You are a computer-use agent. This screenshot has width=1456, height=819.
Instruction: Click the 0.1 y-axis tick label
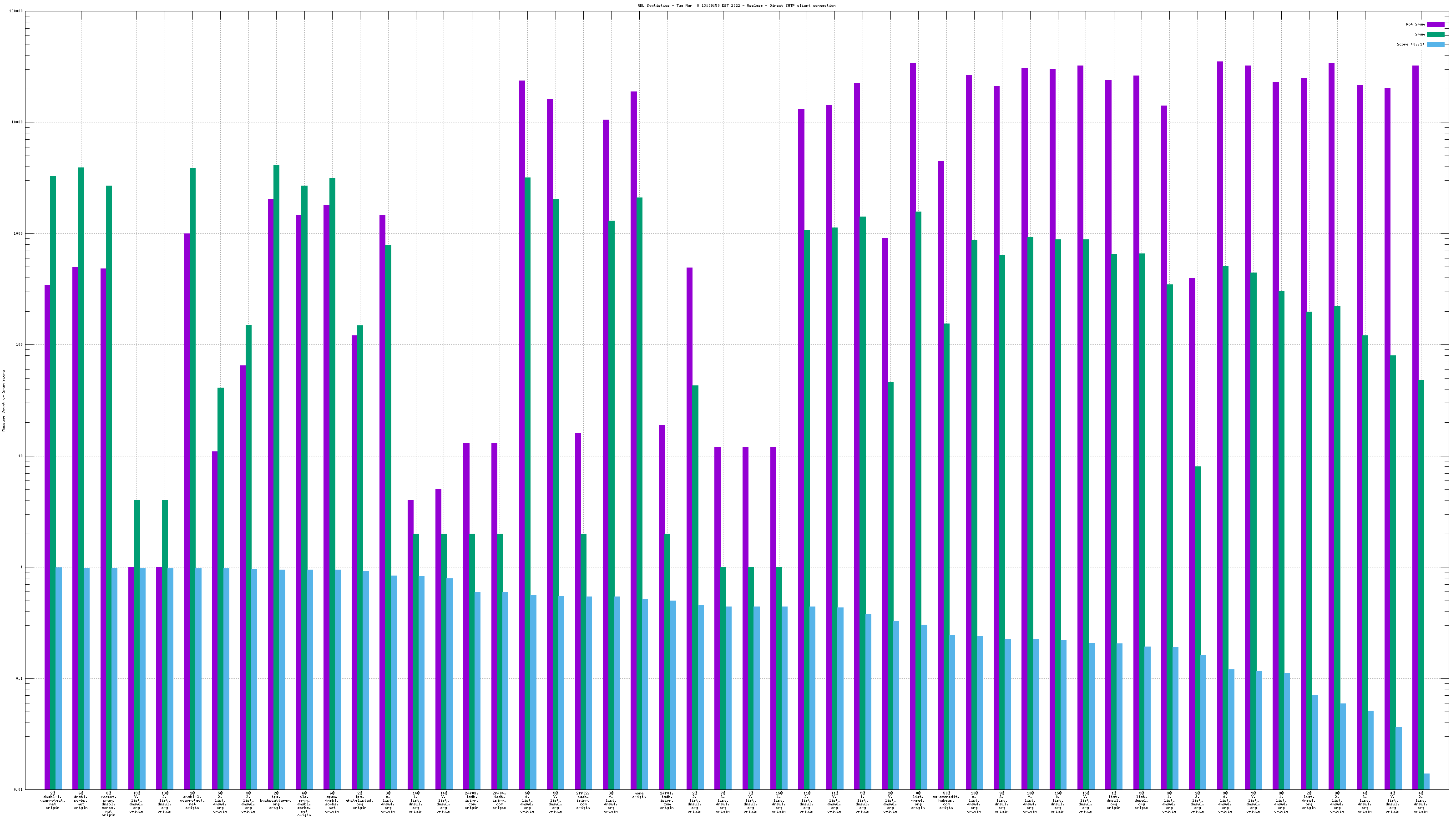coord(20,678)
